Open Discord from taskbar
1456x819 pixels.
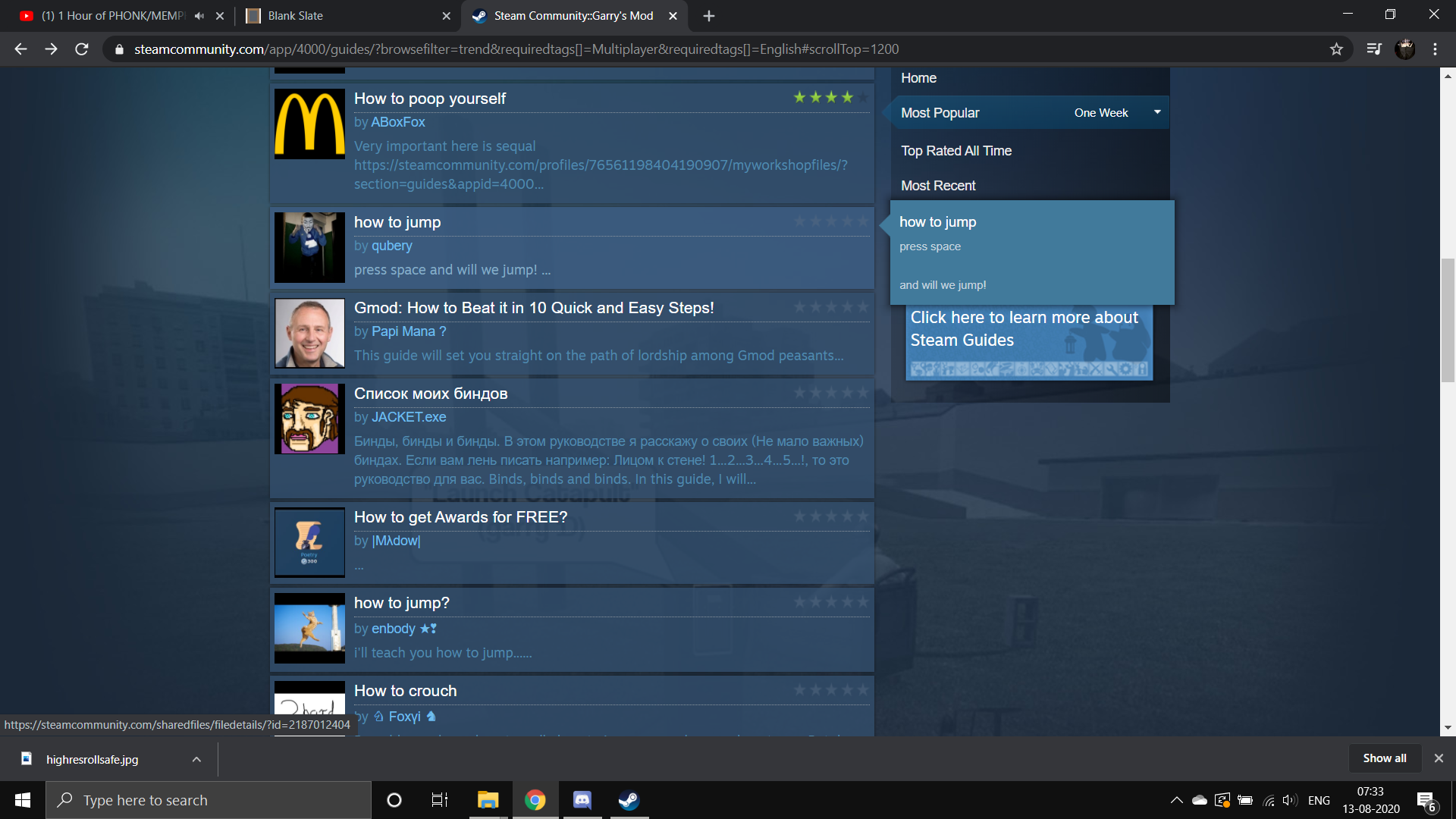(x=582, y=800)
